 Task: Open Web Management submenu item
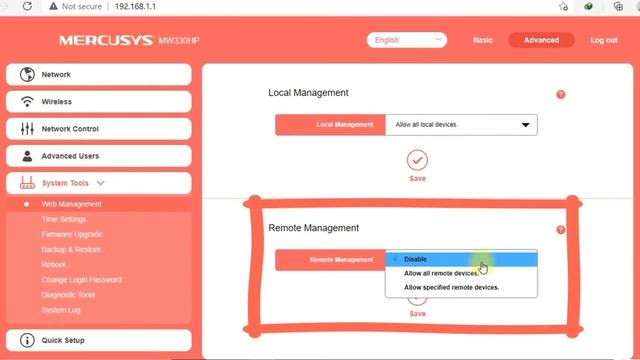tap(71, 204)
